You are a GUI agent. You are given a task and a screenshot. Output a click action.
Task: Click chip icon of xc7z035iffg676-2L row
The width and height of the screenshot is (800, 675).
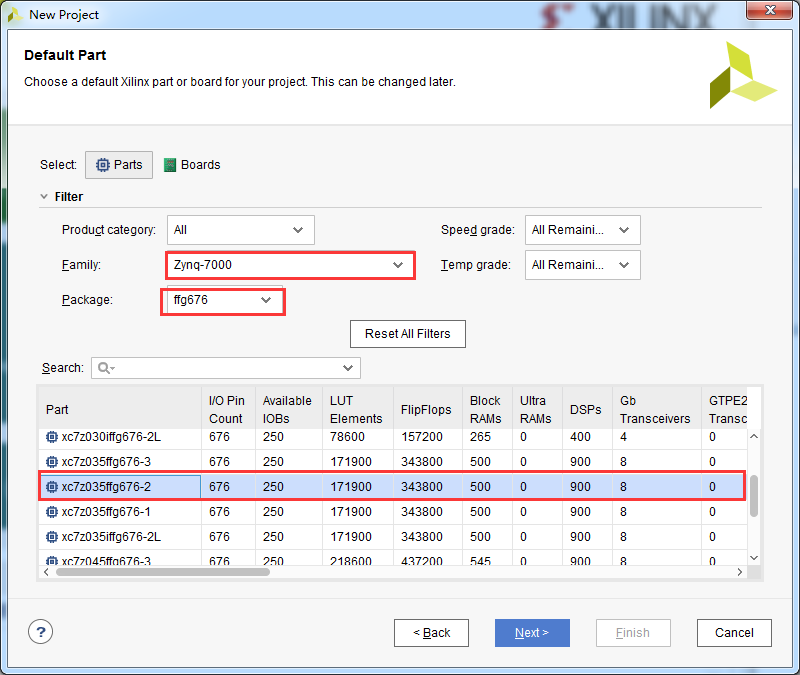tap(52, 537)
